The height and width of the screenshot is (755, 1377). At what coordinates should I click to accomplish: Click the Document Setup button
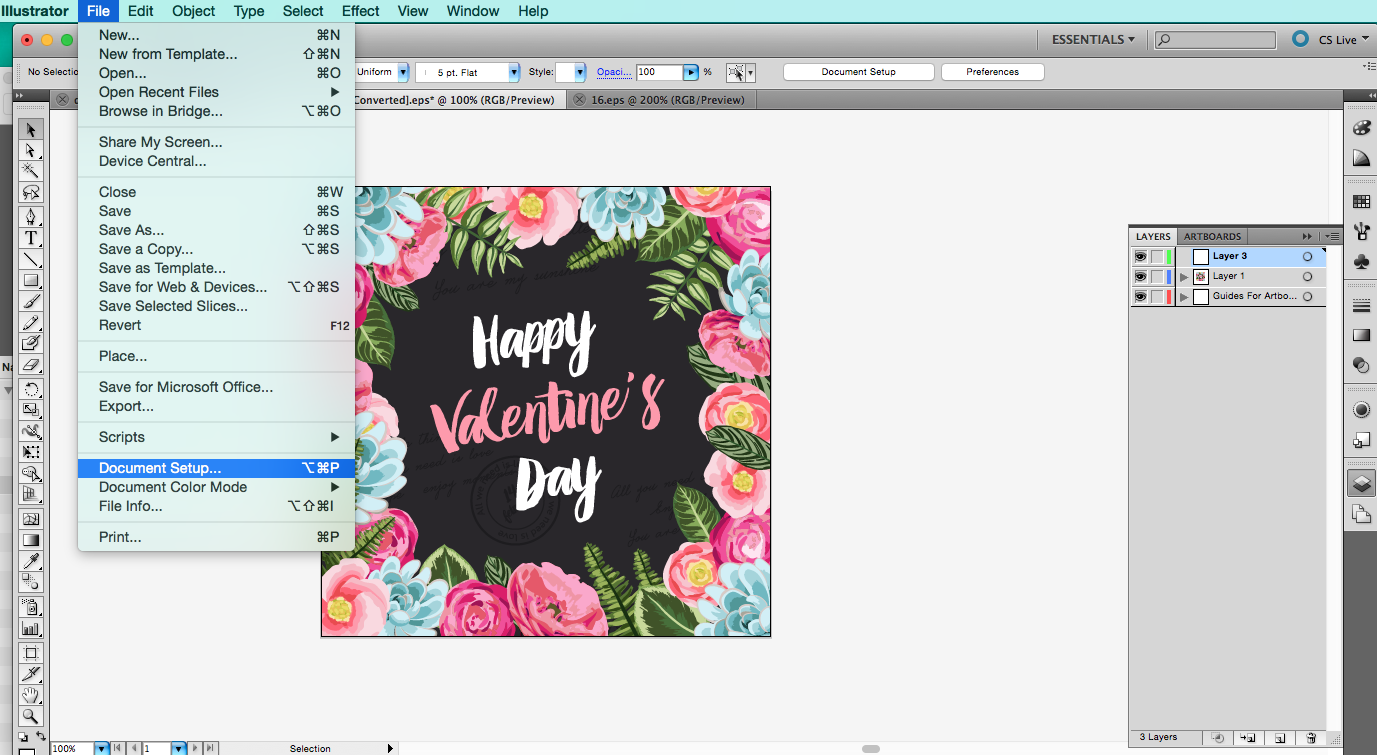(859, 72)
